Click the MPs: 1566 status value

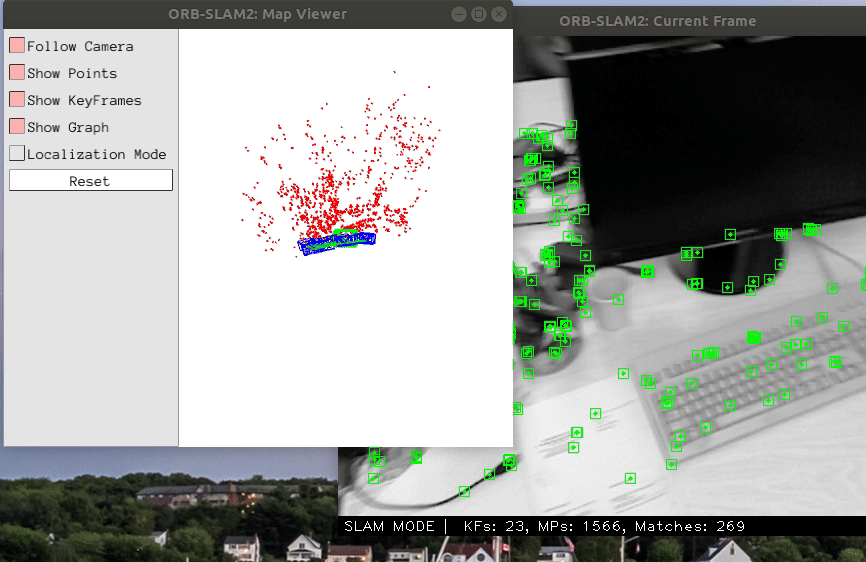[582, 526]
